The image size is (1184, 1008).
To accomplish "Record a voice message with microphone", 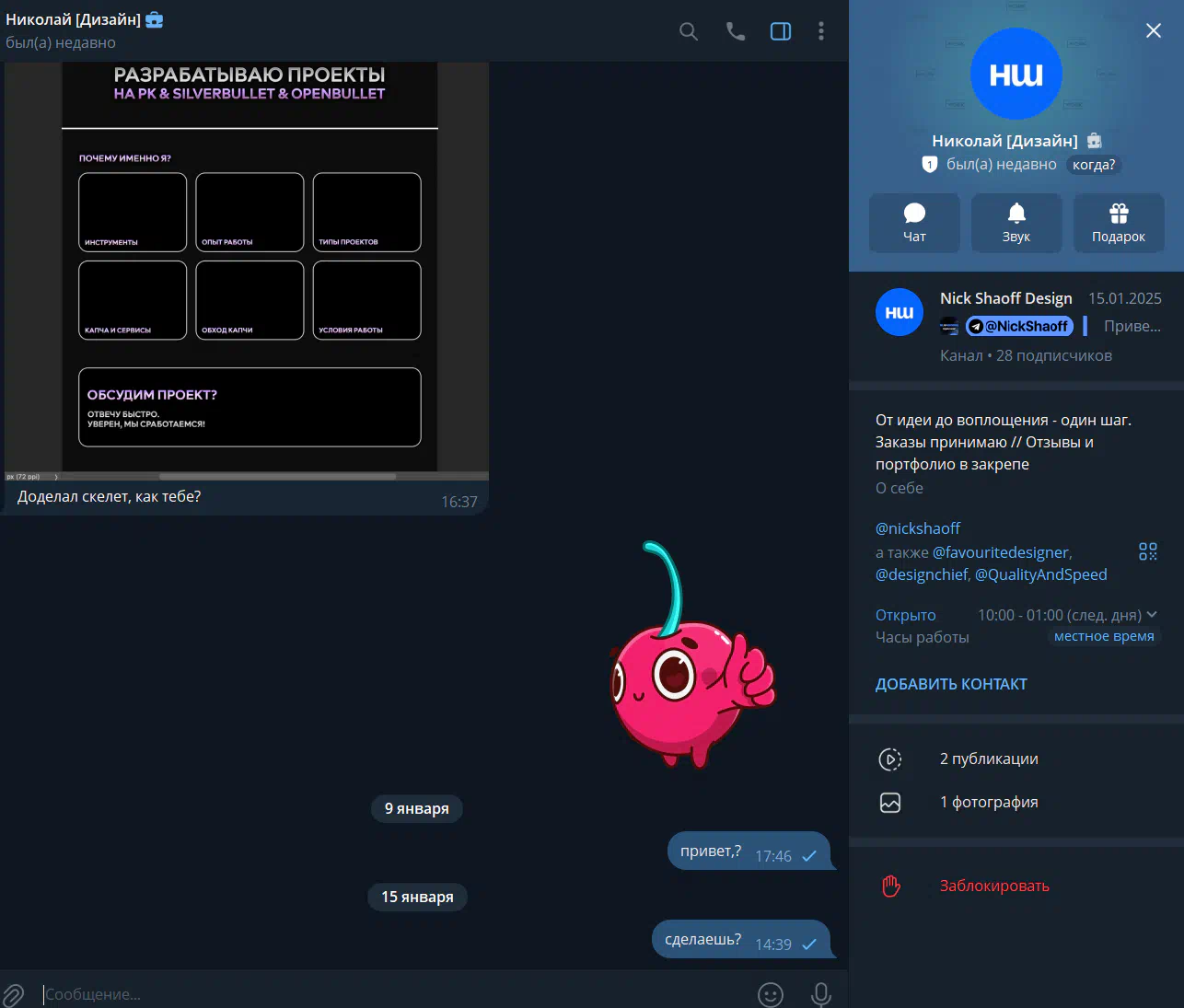I will [821, 994].
